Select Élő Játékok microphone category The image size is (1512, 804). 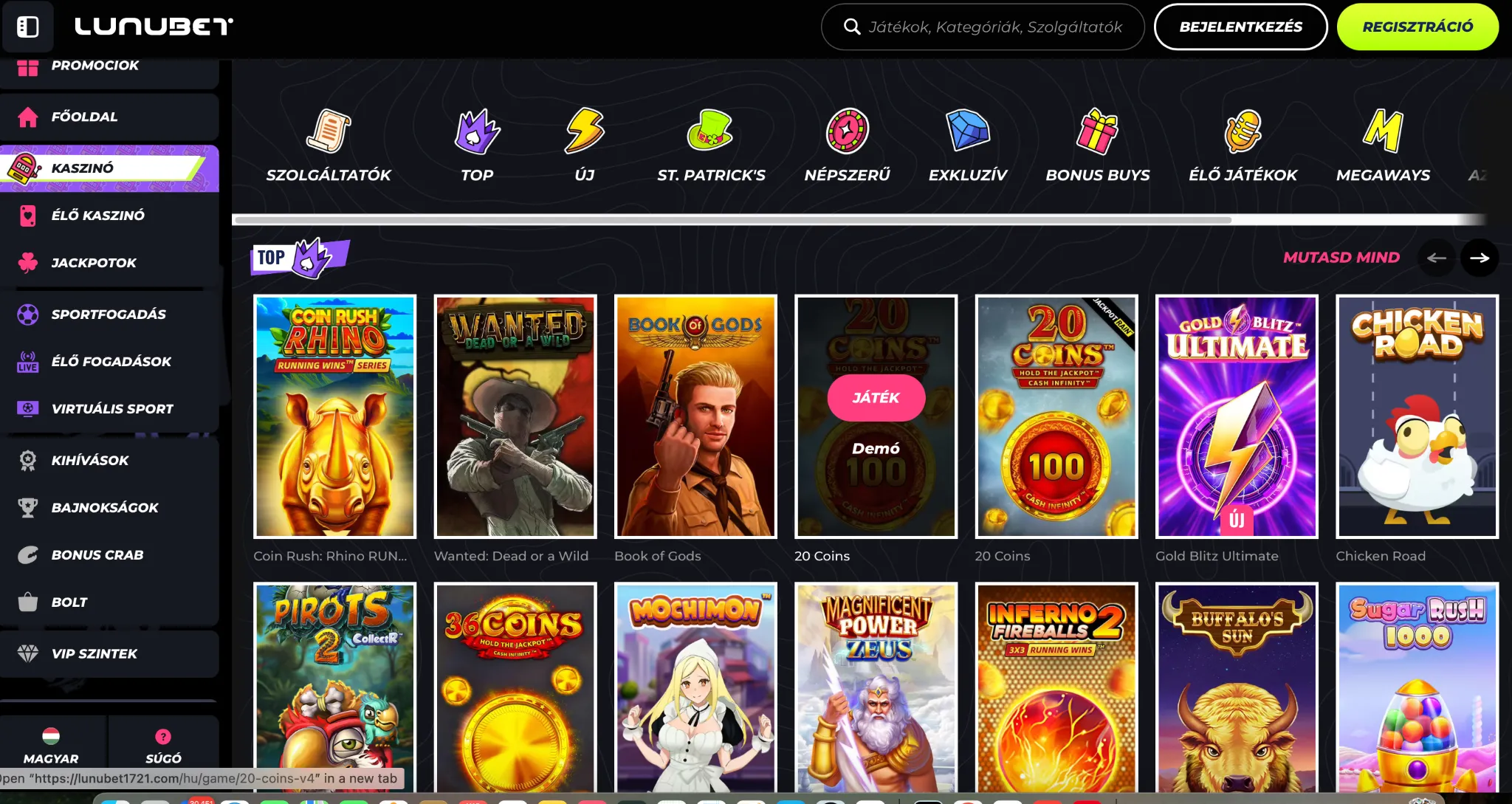tap(1243, 132)
